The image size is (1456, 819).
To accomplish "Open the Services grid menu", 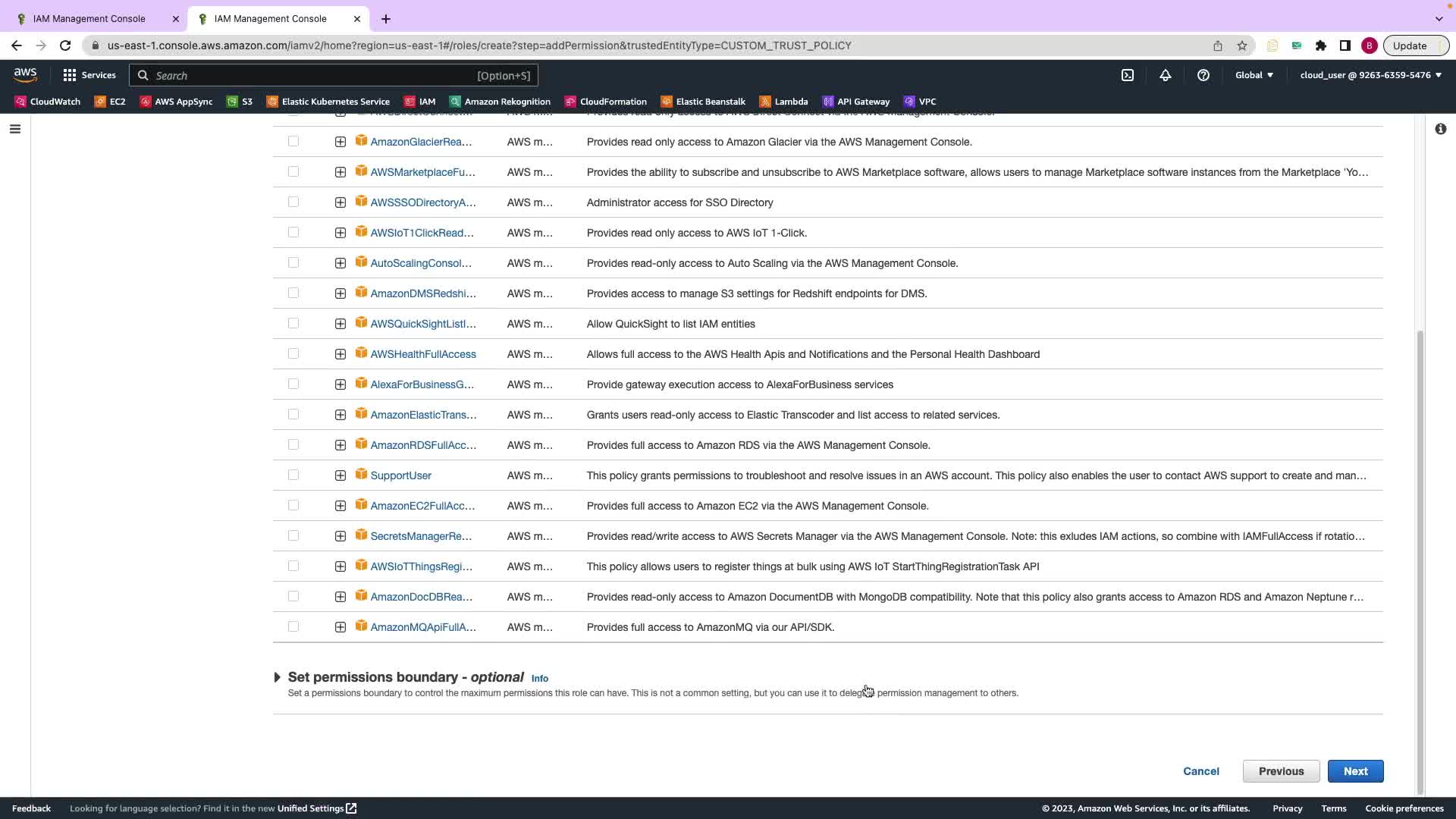I will (89, 75).
